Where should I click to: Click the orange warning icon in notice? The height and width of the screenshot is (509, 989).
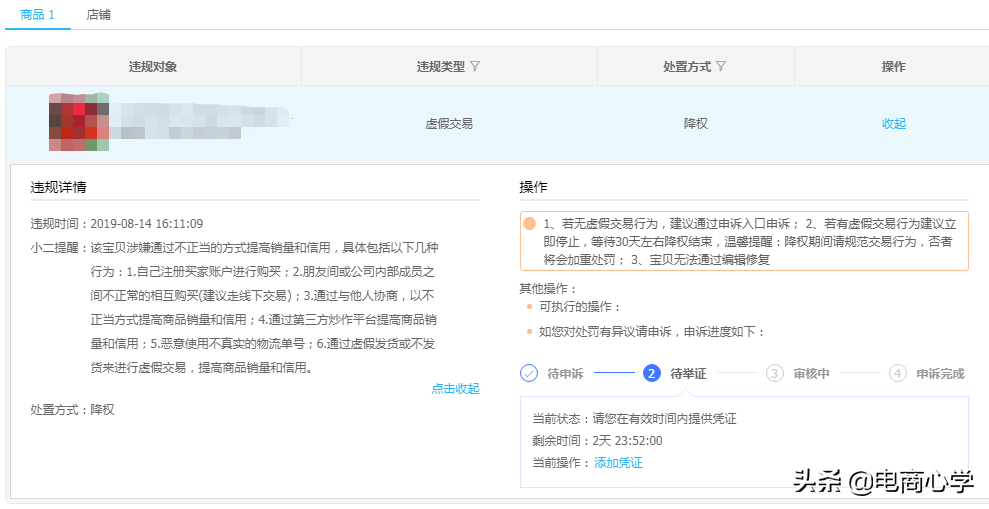click(x=529, y=223)
